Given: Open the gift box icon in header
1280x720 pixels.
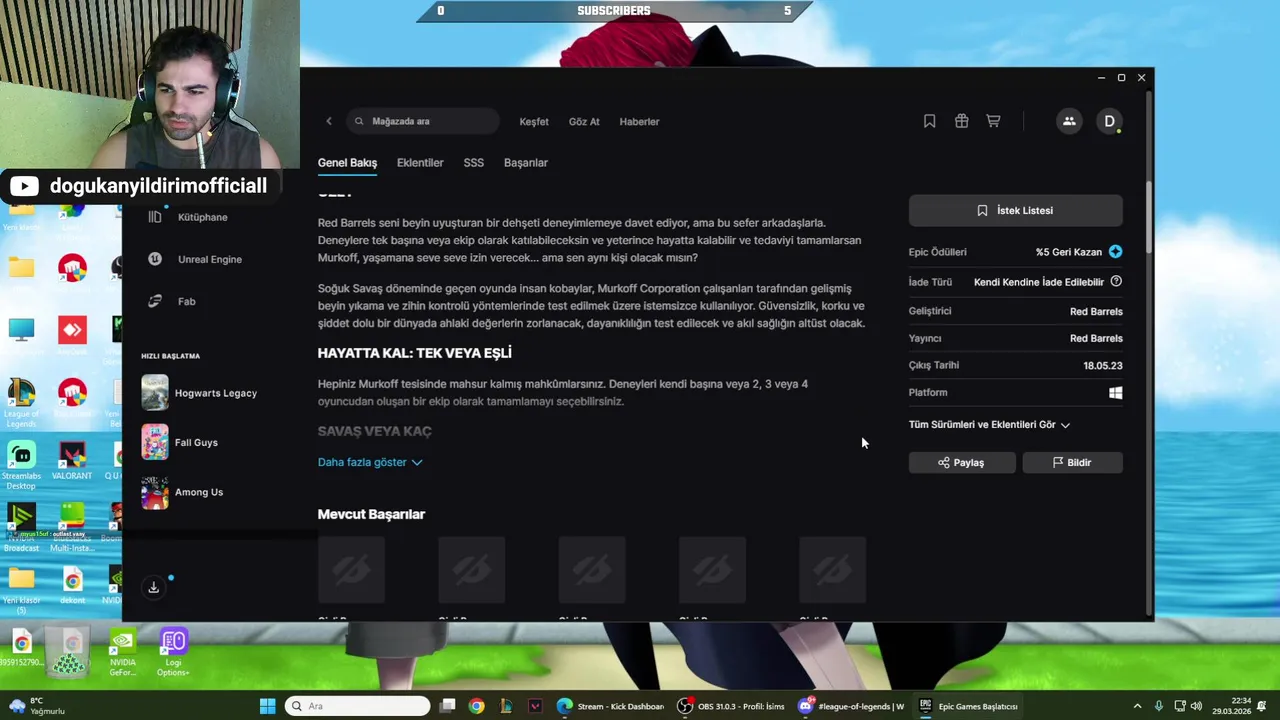Looking at the screenshot, I should coord(961,121).
